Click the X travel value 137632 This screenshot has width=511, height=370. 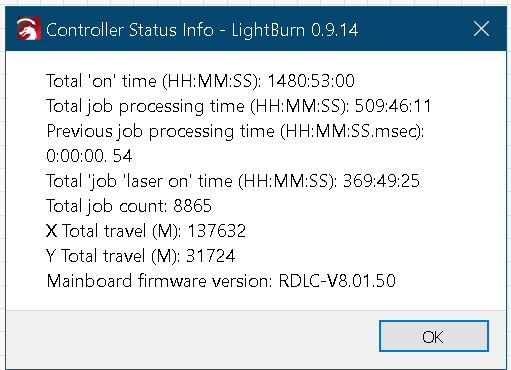(217, 231)
